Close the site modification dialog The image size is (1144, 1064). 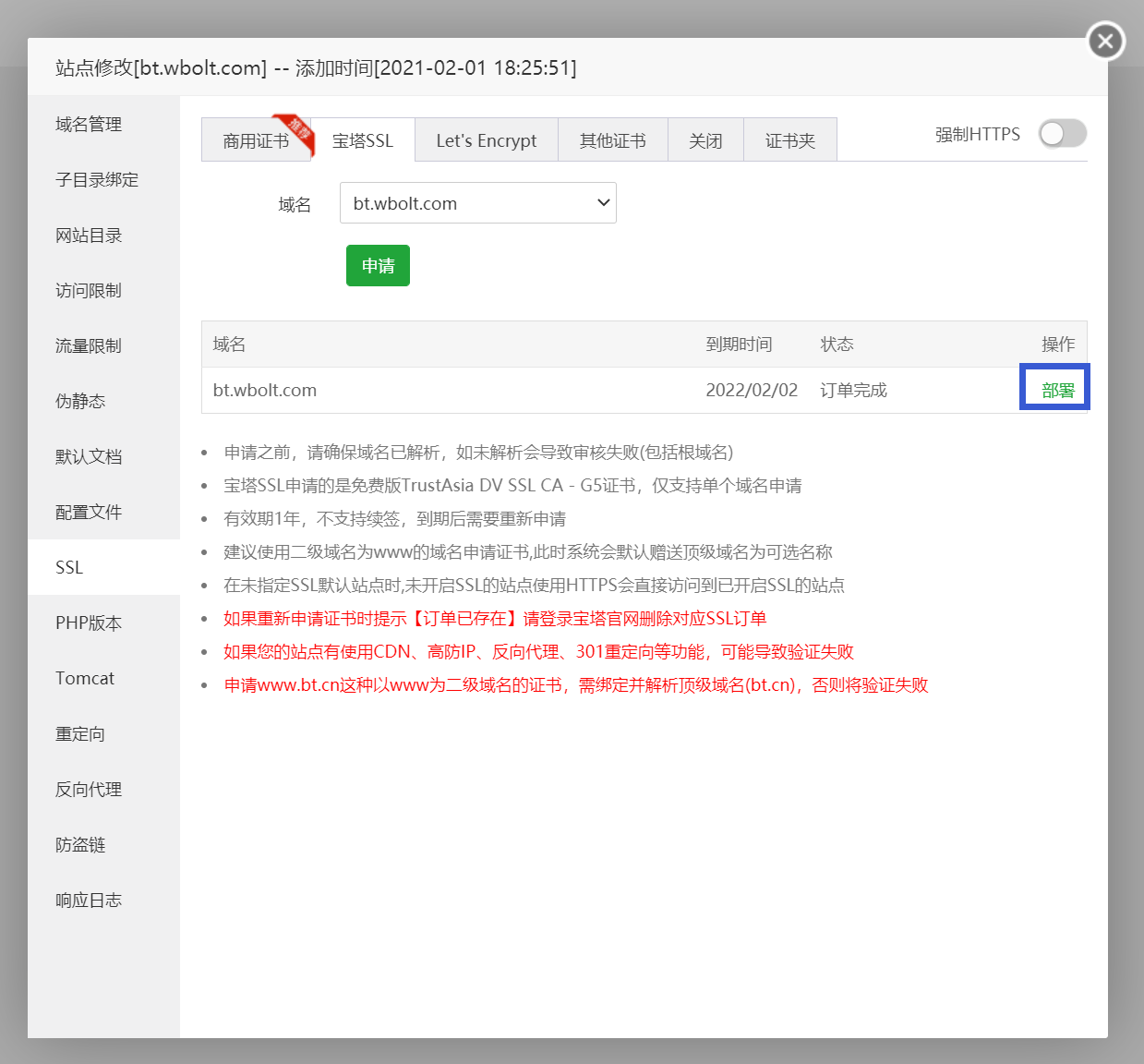coord(1104,41)
